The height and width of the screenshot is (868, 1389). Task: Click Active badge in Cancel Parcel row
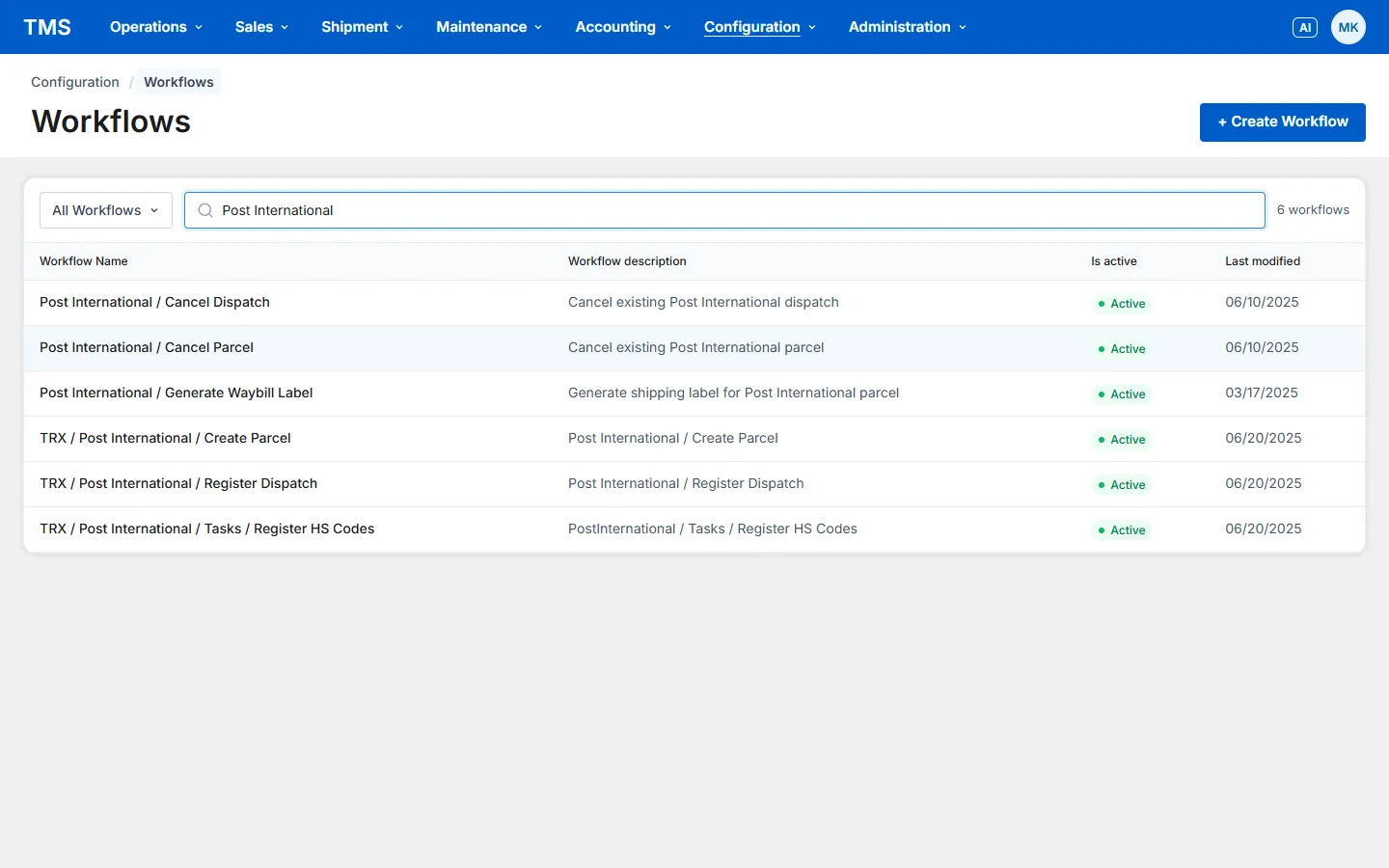click(x=1121, y=349)
